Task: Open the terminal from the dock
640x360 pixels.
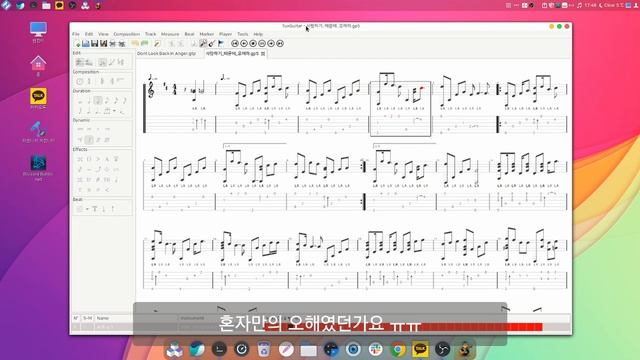Action: [x=219, y=349]
